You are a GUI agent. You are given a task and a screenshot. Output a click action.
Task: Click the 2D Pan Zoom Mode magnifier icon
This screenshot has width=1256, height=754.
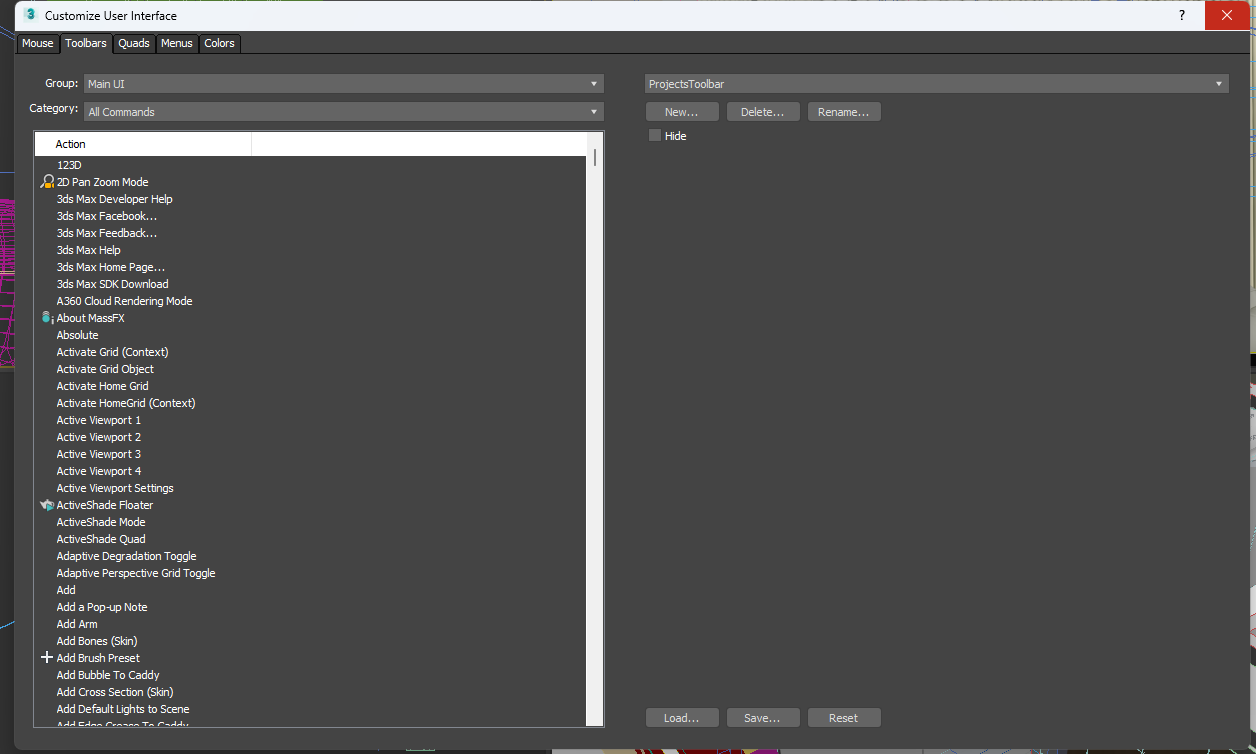pyautogui.click(x=47, y=182)
